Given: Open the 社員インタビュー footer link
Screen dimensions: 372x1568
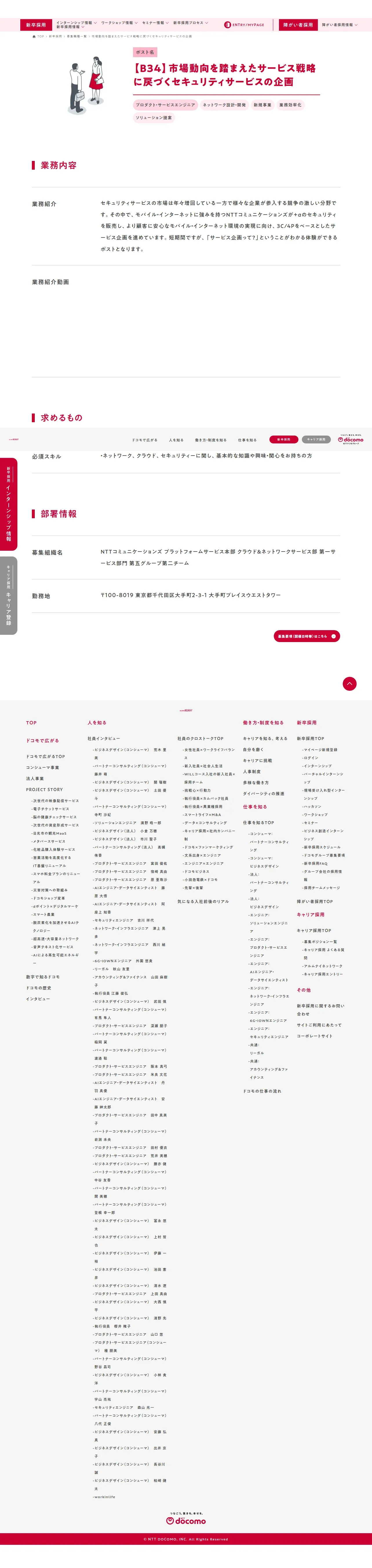Looking at the screenshot, I should [x=104, y=738].
